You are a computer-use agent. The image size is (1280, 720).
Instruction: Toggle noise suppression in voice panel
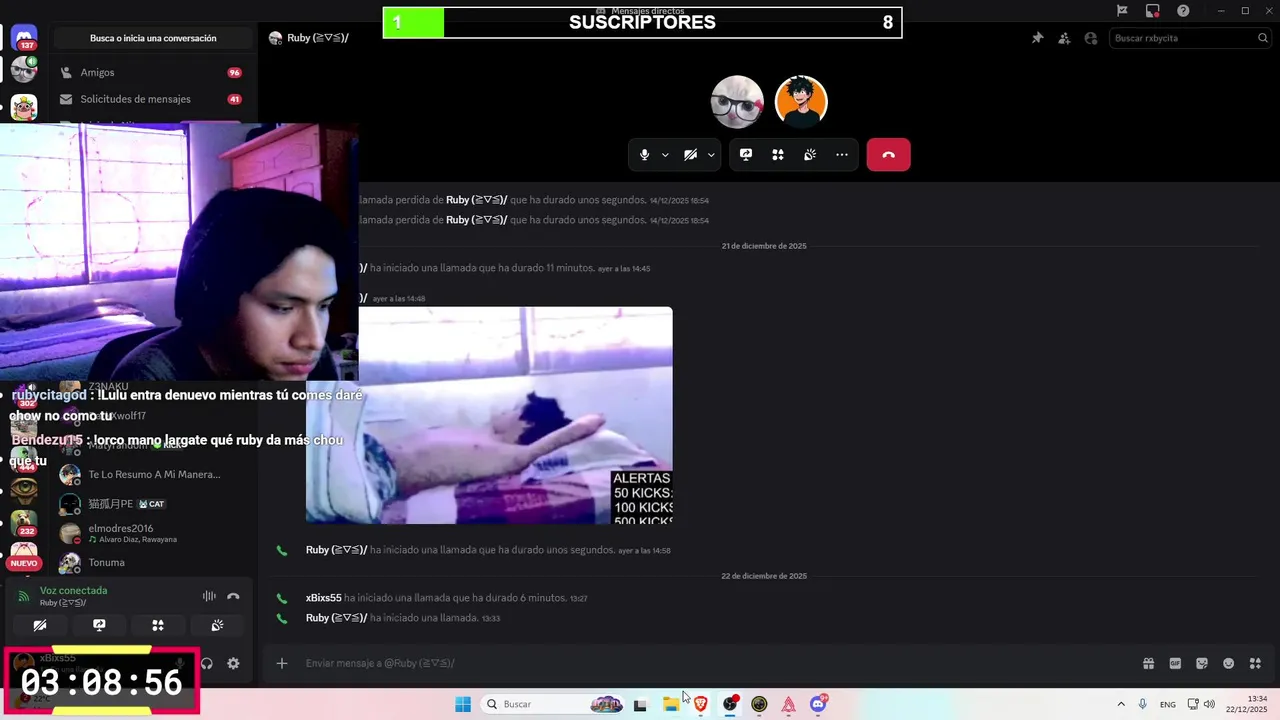click(x=209, y=596)
